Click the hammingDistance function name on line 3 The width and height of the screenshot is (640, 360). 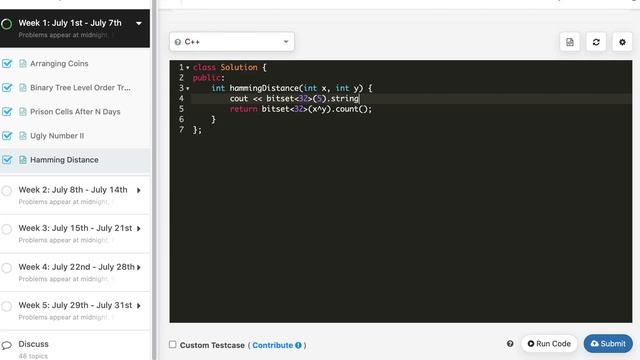(x=264, y=88)
